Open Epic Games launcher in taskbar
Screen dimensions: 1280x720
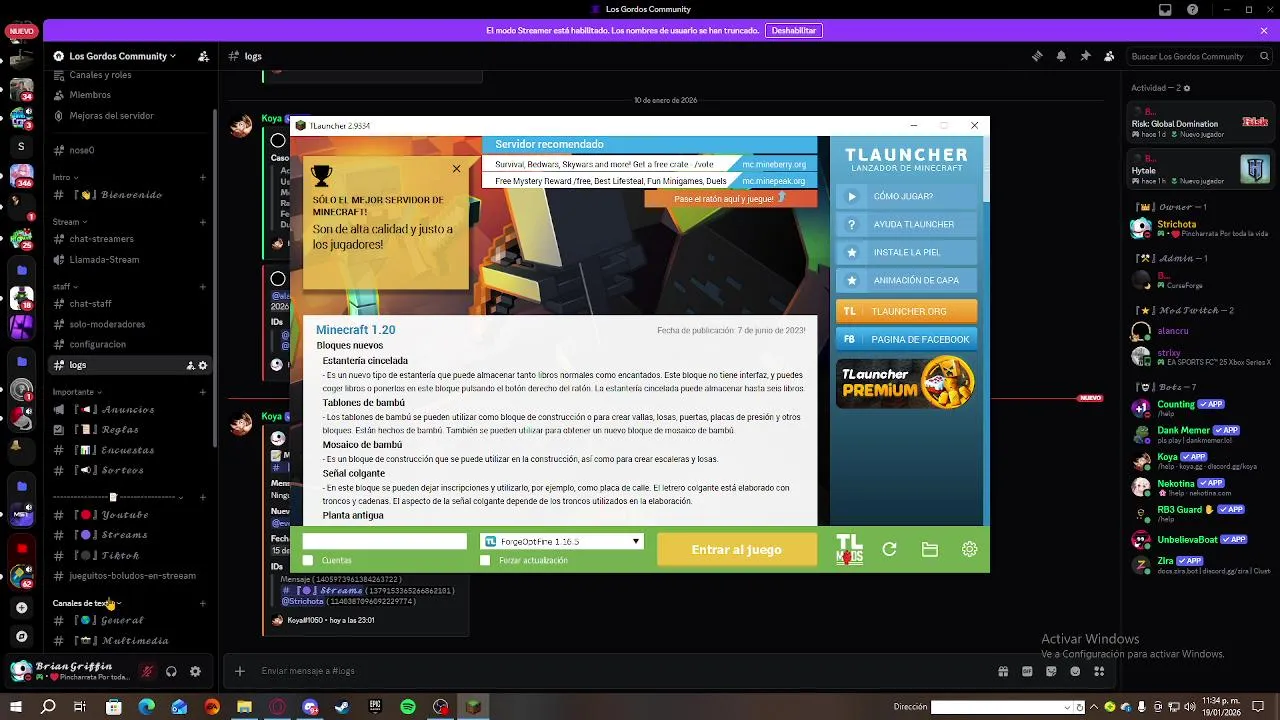tap(375, 707)
